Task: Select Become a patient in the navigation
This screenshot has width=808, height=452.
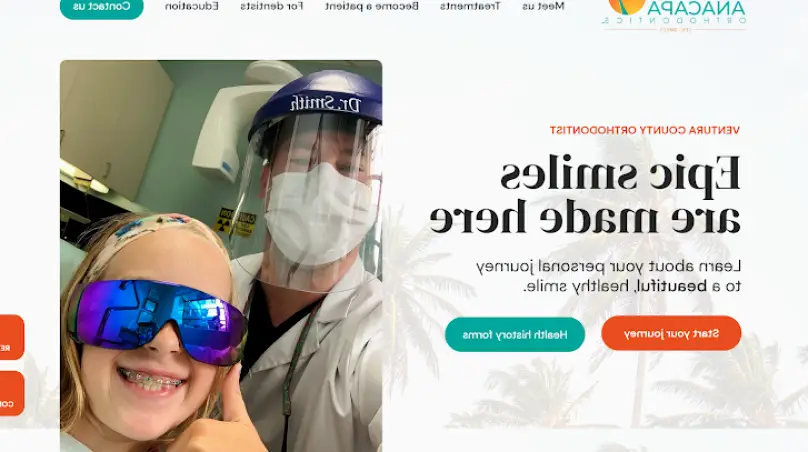Action: 372,6
